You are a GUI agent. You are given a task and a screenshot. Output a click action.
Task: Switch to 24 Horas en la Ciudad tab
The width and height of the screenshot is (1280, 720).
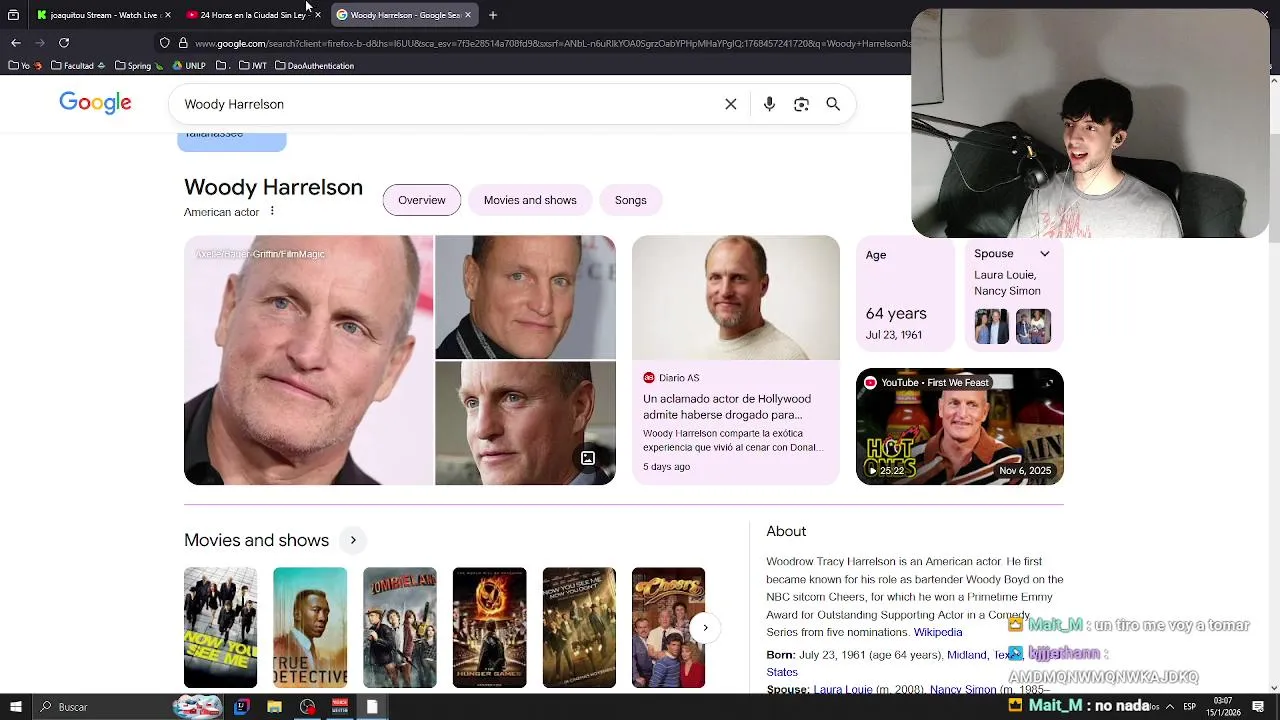click(252, 15)
